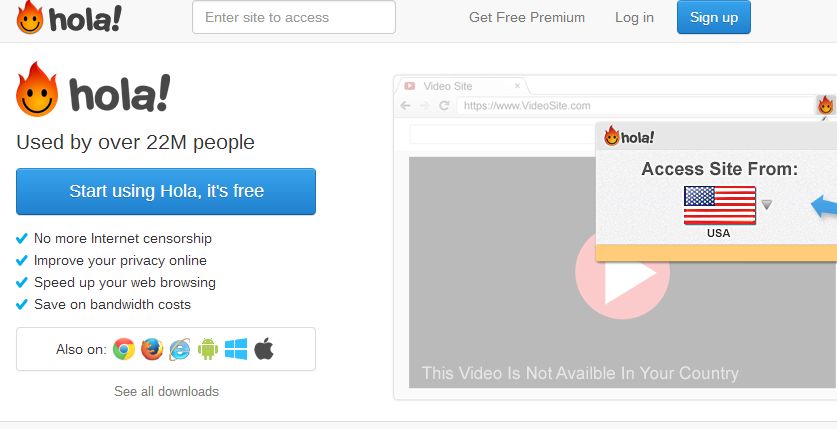The height and width of the screenshot is (429, 837).
Task: Choose the Android robot icon
Action: tap(208, 349)
